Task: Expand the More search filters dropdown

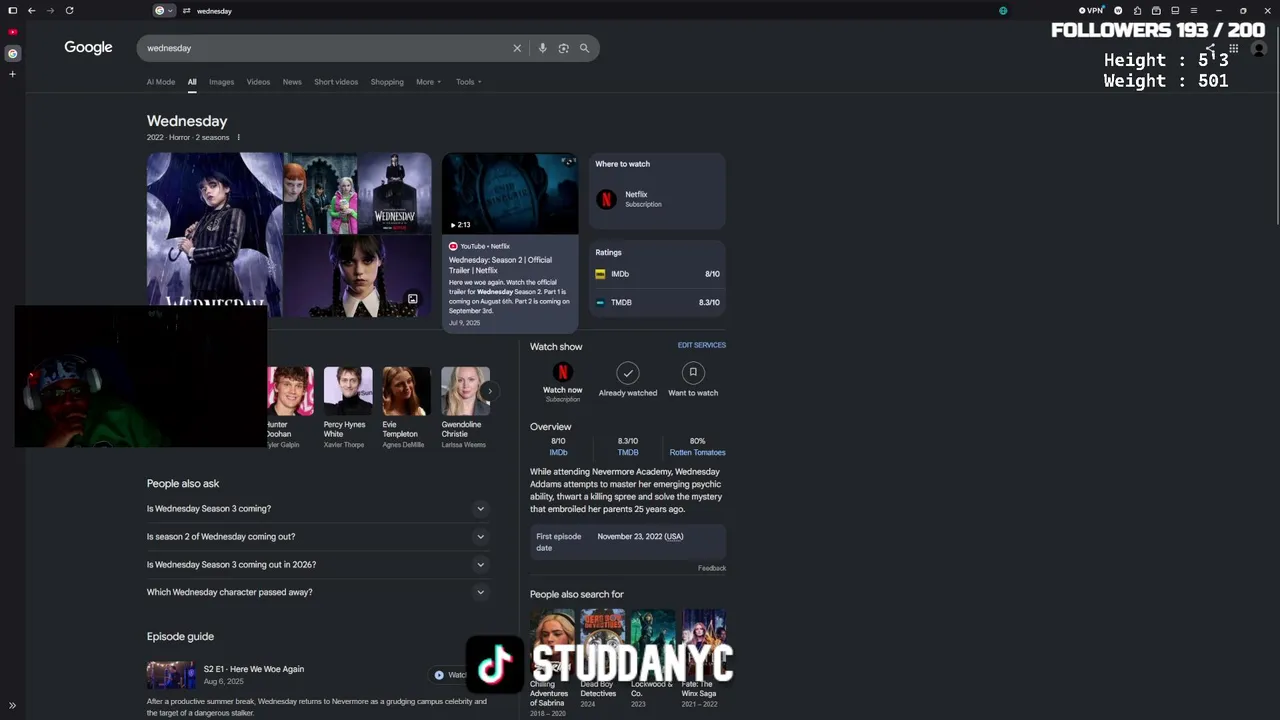Action: [x=428, y=82]
